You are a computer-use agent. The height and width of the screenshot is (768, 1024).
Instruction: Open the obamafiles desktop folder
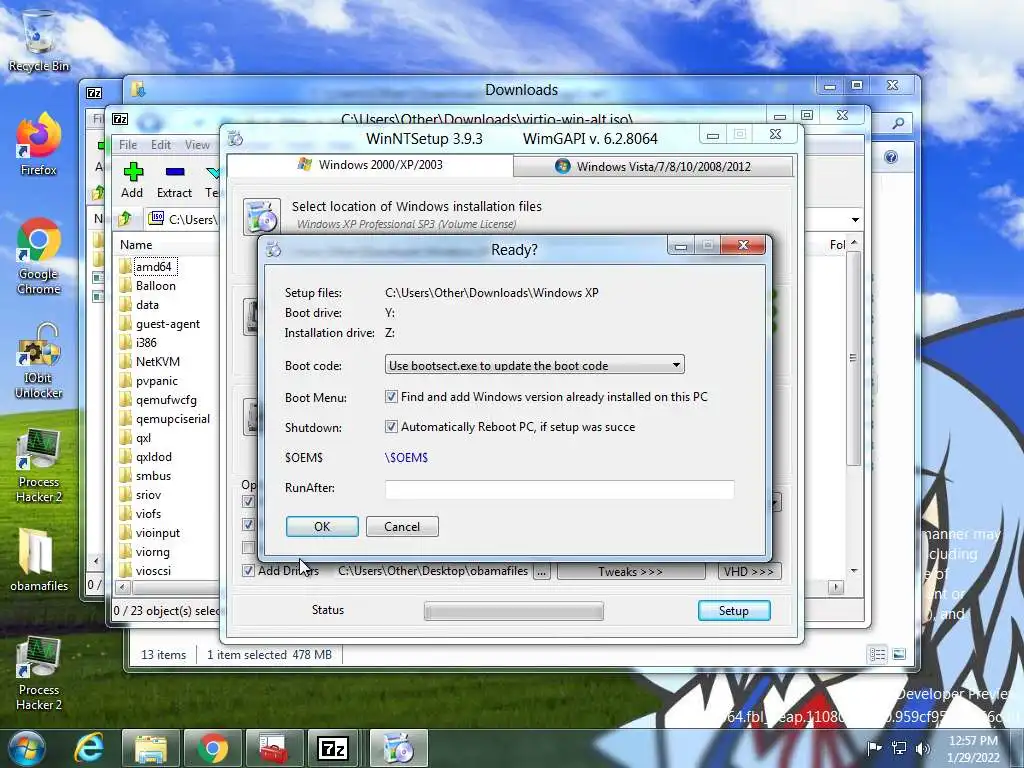tap(39, 559)
